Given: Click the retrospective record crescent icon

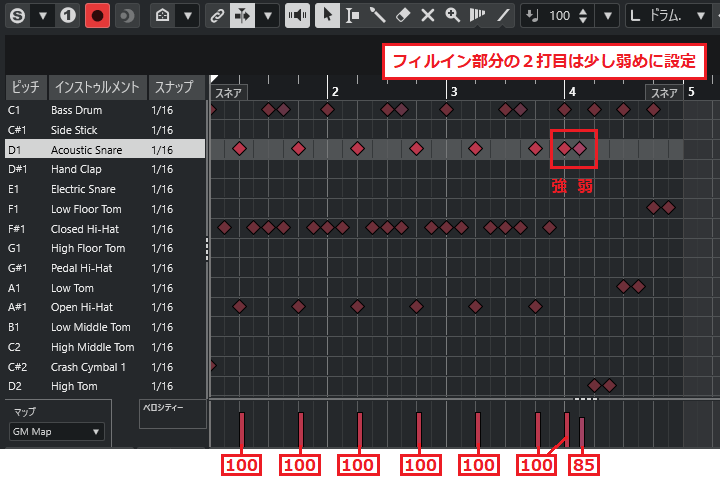Looking at the screenshot, I should pyautogui.click(x=127, y=16).
